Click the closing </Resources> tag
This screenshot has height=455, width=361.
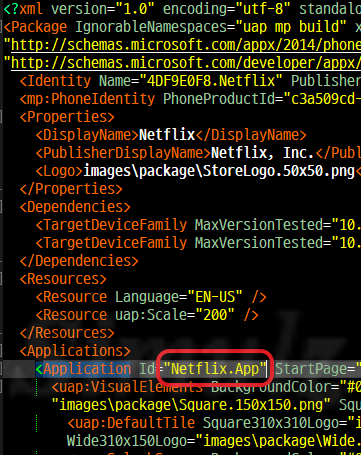pyautogui.click(x=67, y=333)
